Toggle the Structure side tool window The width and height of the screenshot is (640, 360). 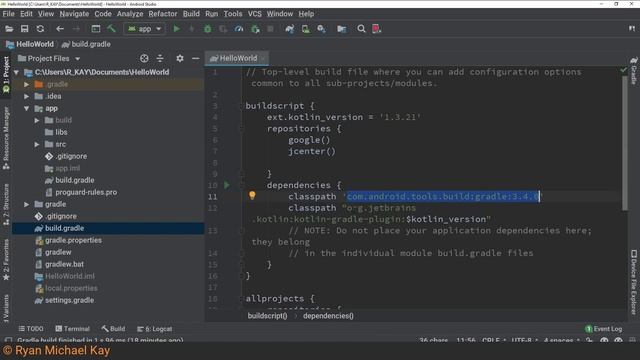tap(6, 204)
